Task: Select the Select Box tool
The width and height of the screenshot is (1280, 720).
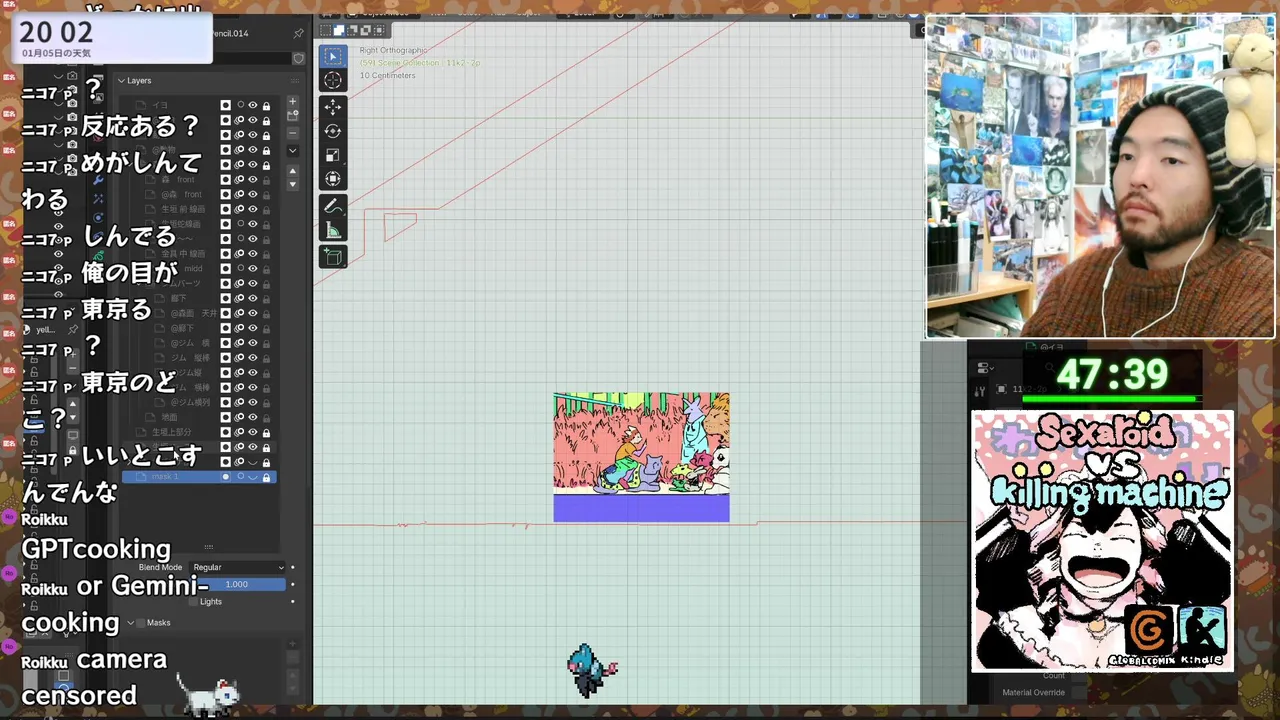Action: tap(333, 57)
